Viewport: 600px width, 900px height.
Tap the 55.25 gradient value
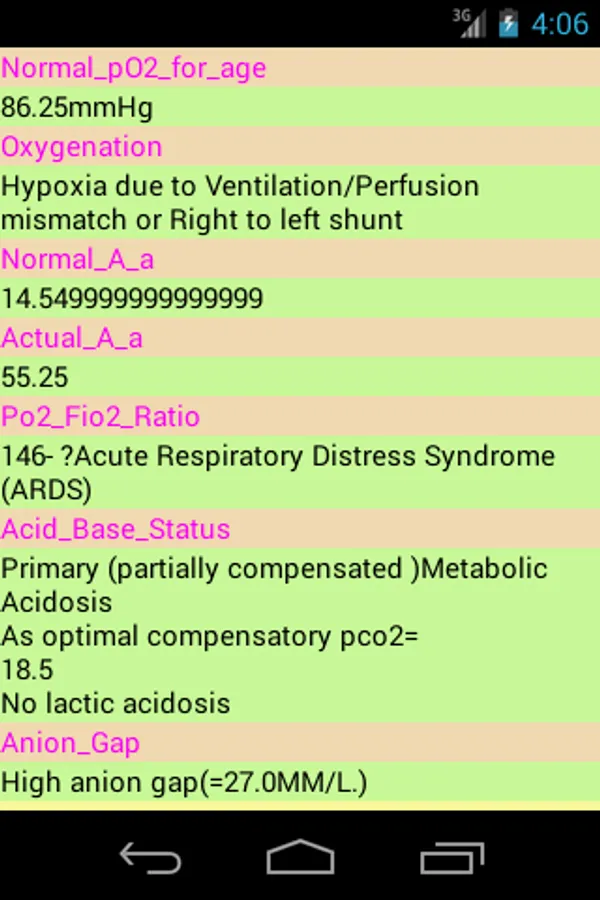point(35,378)
